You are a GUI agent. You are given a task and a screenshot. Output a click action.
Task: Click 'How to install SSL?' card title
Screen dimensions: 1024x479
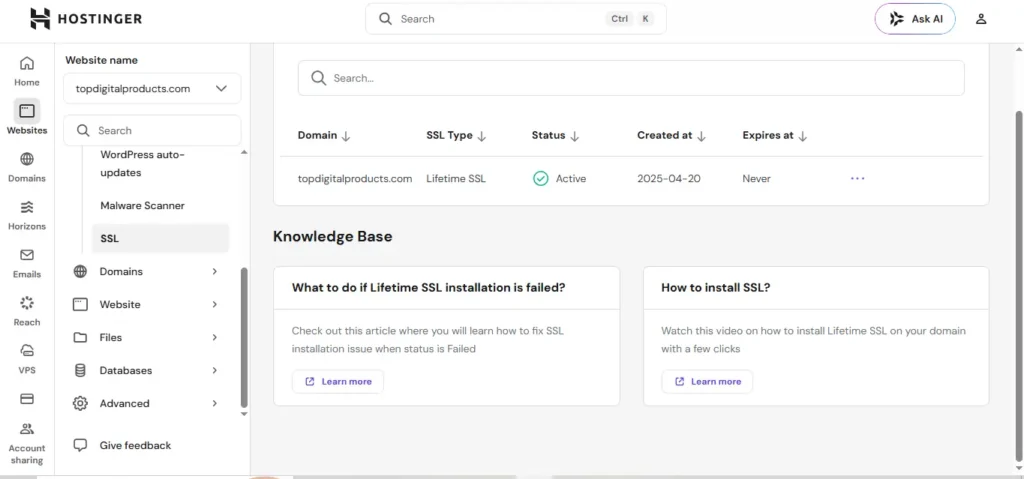point(716,287)
